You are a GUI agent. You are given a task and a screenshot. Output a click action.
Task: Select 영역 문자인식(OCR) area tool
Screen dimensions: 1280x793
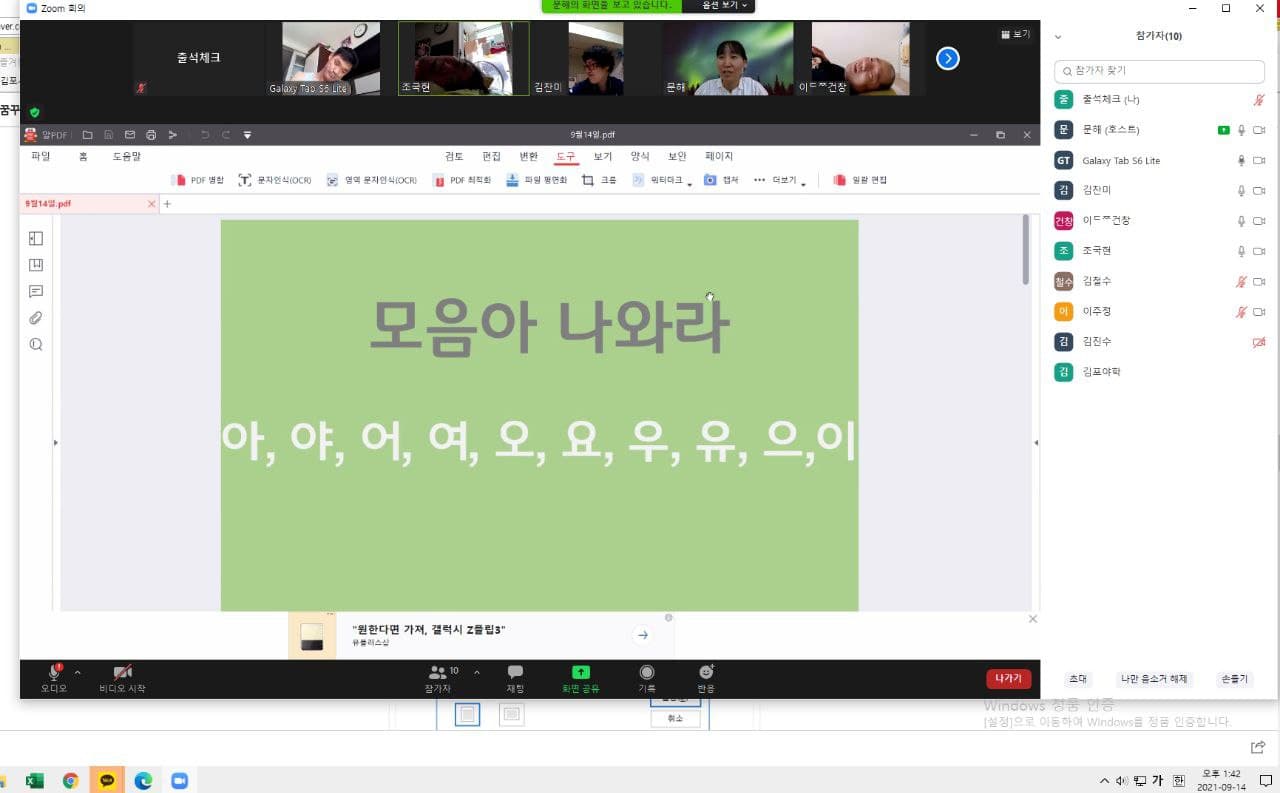coord(371,180)
